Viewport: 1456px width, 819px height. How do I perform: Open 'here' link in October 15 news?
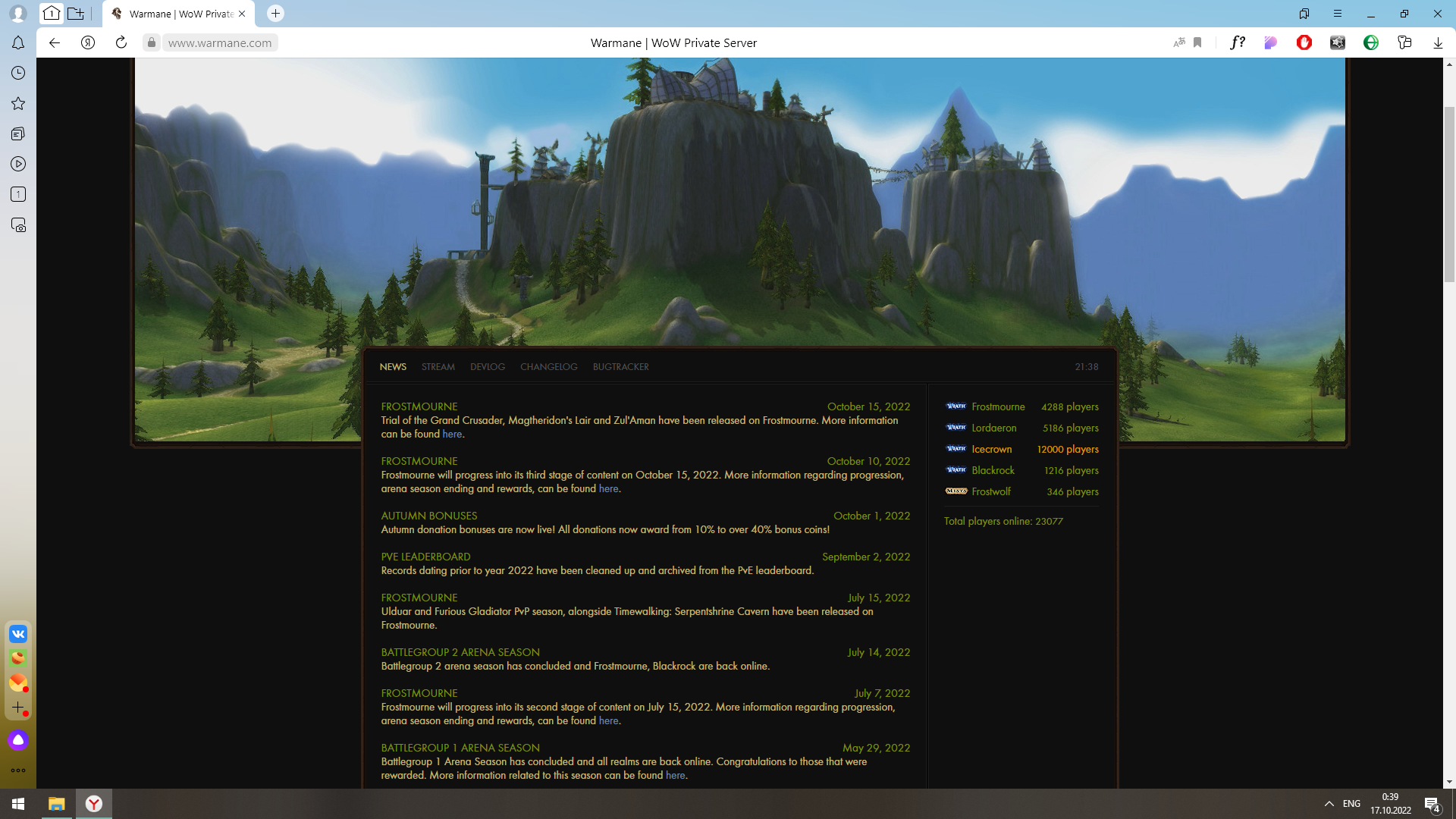click(x=452, y=435)
